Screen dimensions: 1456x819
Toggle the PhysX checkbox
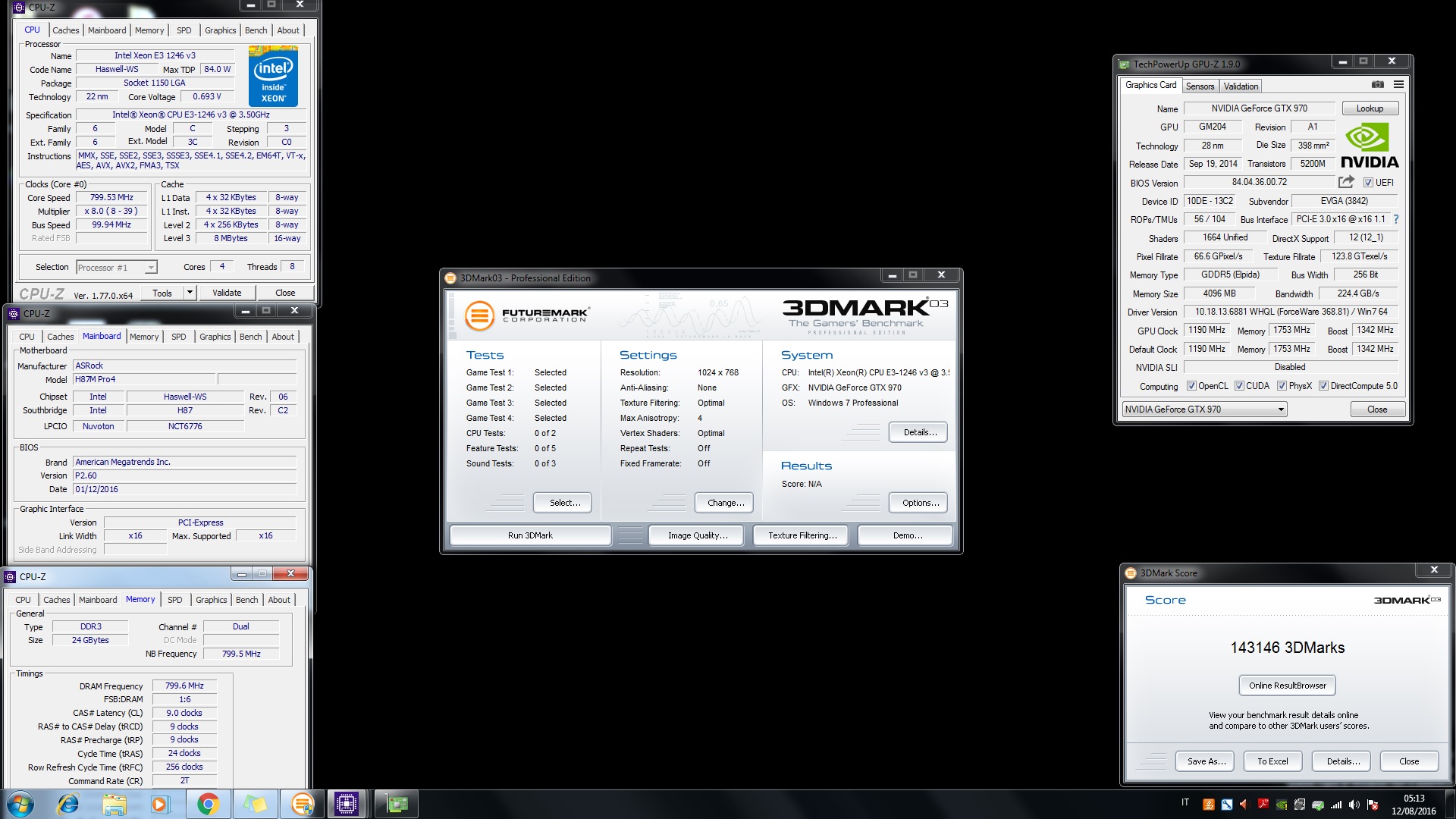tap(1282, 386)
